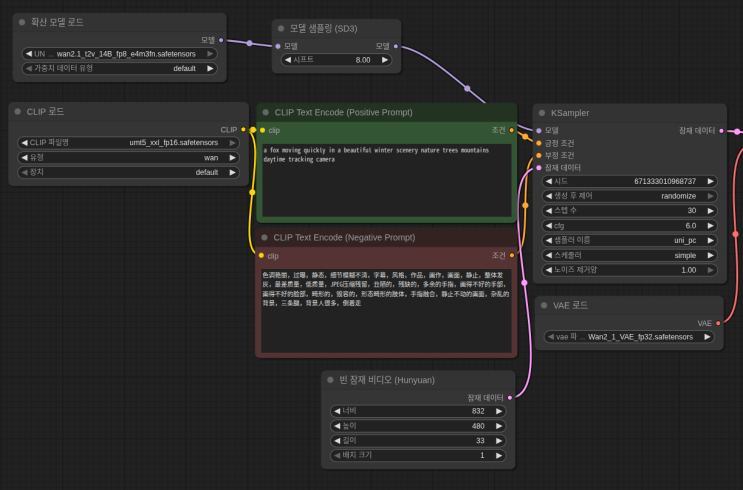743x490 pixels.
Task: Collapse the Negative Prompt CLIP Text Encode node
Action: click(265, 237)
